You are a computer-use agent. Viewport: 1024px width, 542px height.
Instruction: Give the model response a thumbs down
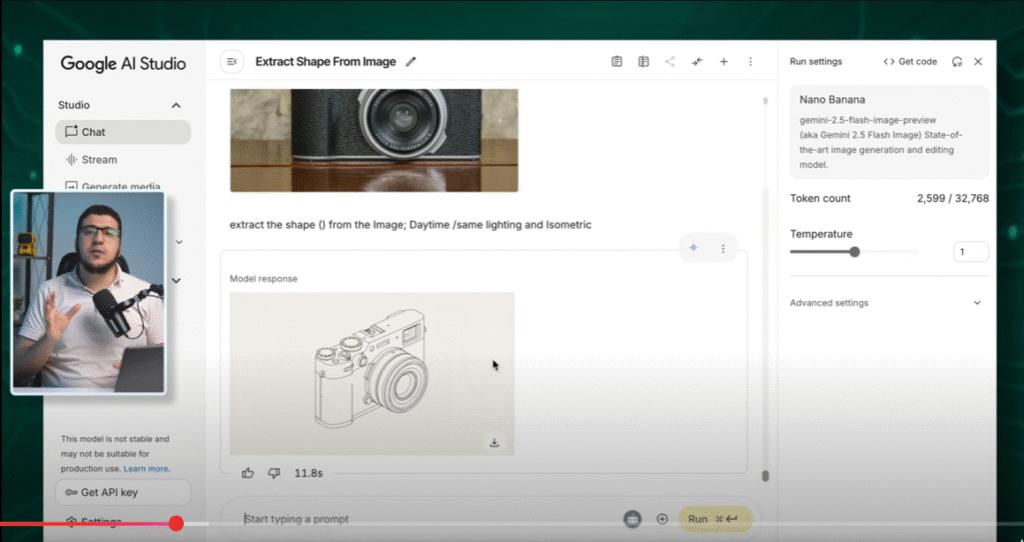coord(274,473)
